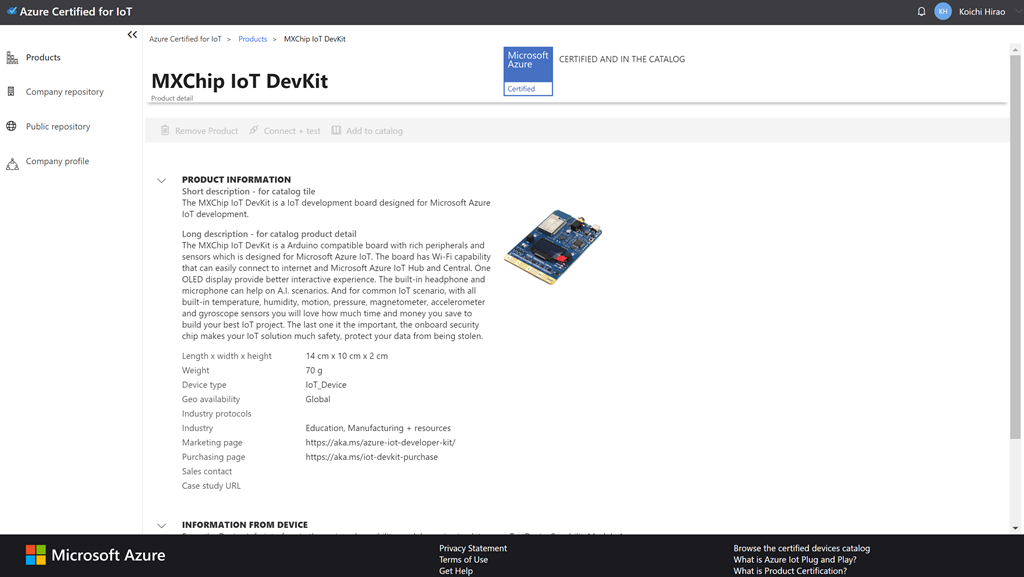Click the CERTIFIED AND IN THE CATALOG status
Image resolution: width=1024 pixels, height=577 pixels.
click(622, 59)
